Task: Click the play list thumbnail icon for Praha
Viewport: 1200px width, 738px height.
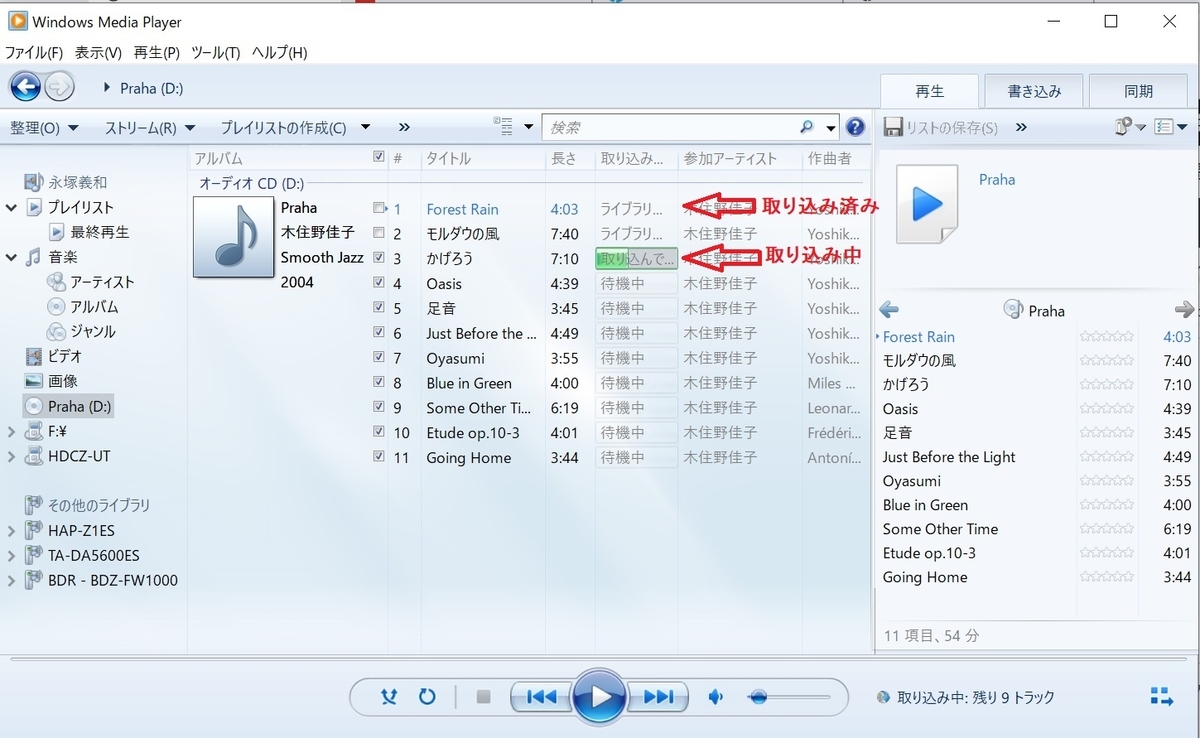Action: tap(926, 204)
